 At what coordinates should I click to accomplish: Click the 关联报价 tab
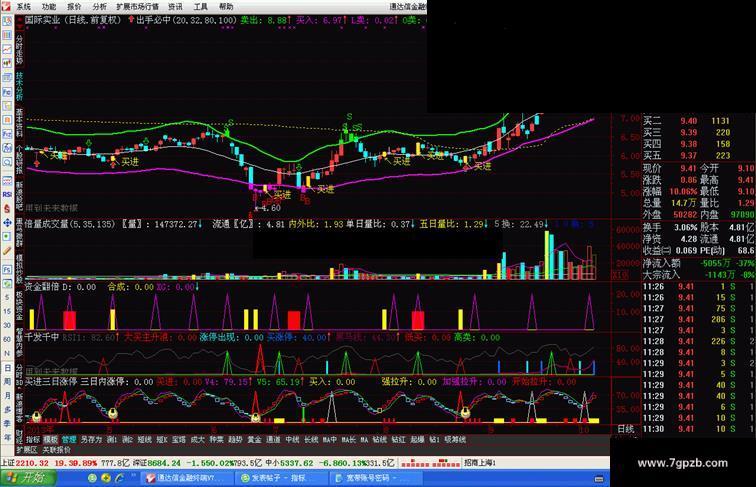click(56, 450)
